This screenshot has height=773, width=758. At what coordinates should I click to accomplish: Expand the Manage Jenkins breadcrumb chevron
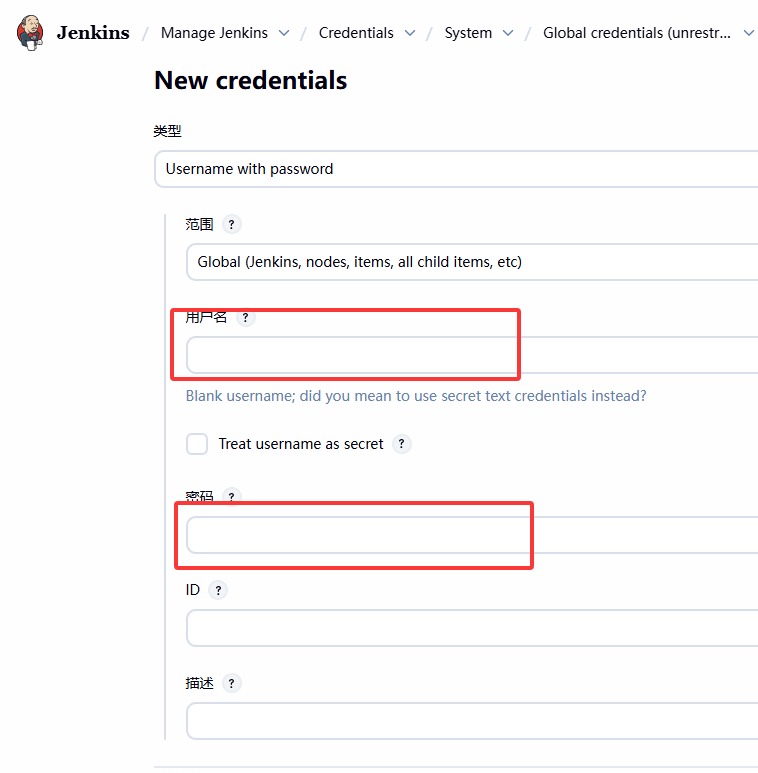coord(284,33)
